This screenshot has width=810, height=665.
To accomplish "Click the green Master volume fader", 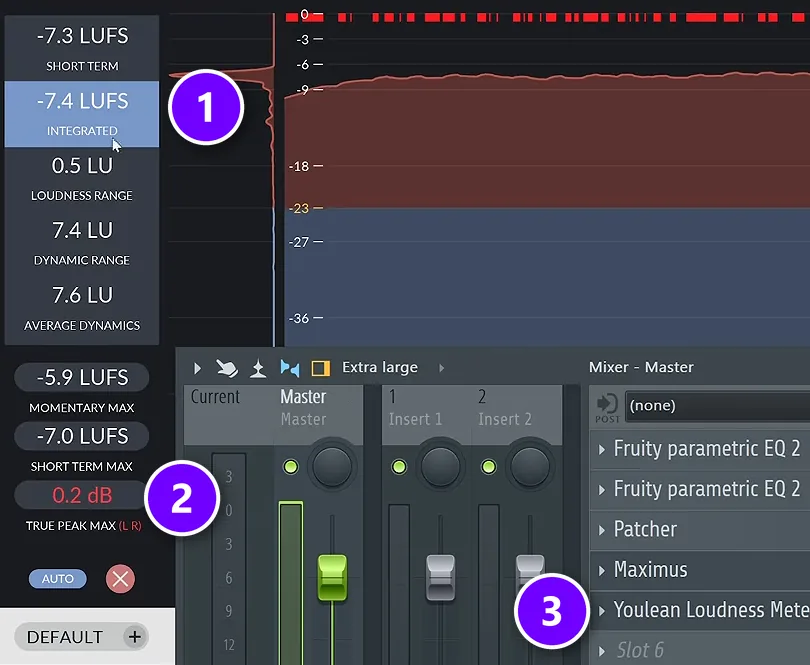I will (x=332, y=578).
